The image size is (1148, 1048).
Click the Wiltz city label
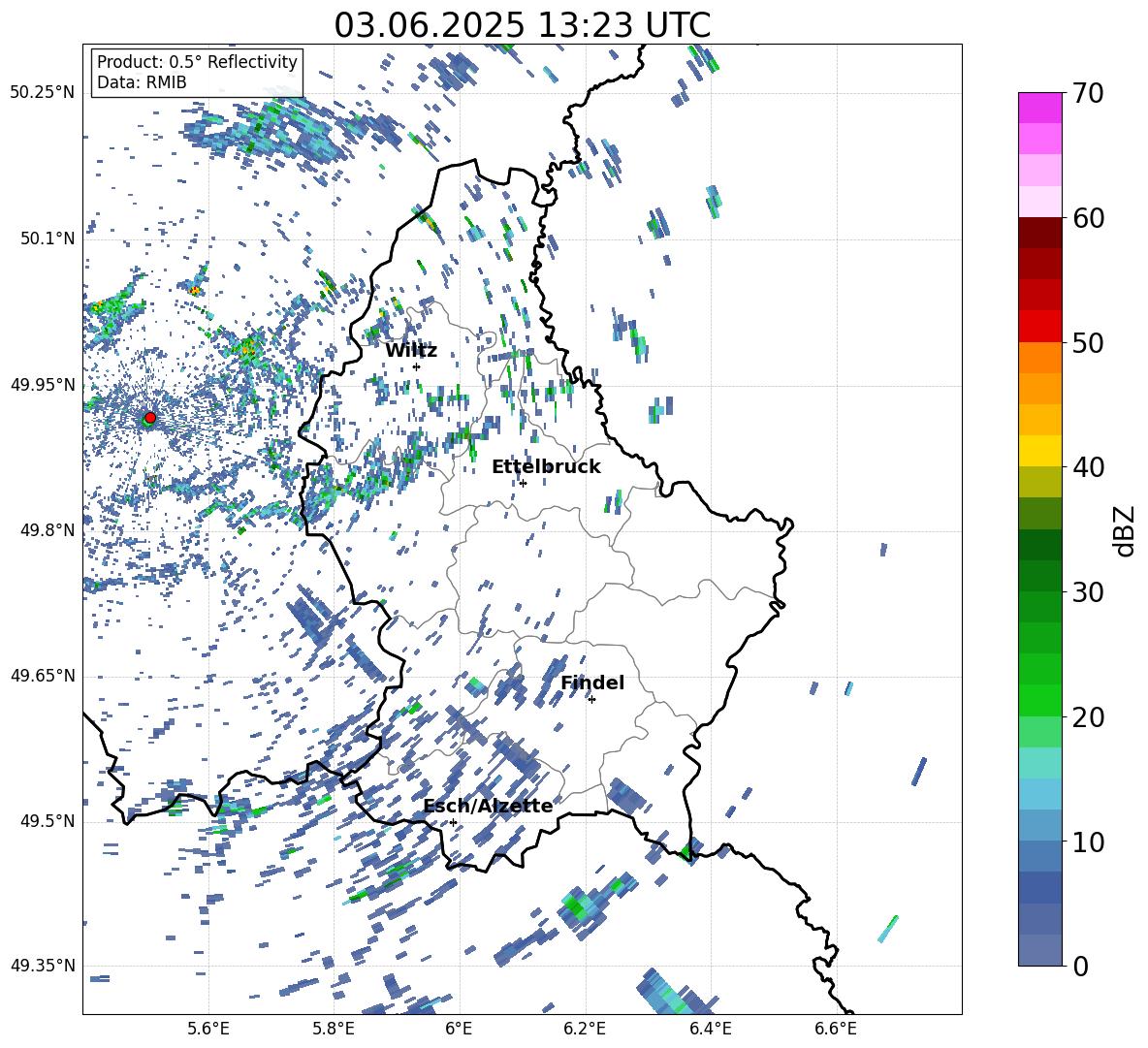pyautogui.click(x=411, y=351)
